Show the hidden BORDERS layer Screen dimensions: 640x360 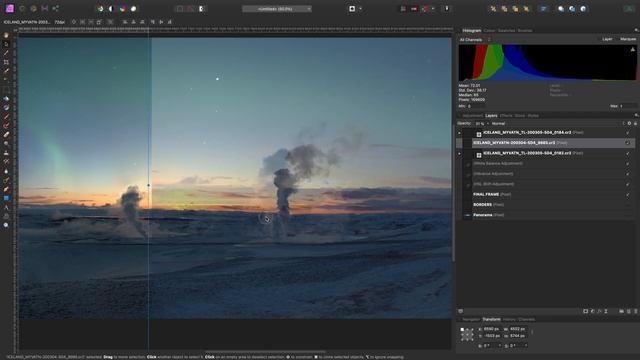tap(628, 205)
